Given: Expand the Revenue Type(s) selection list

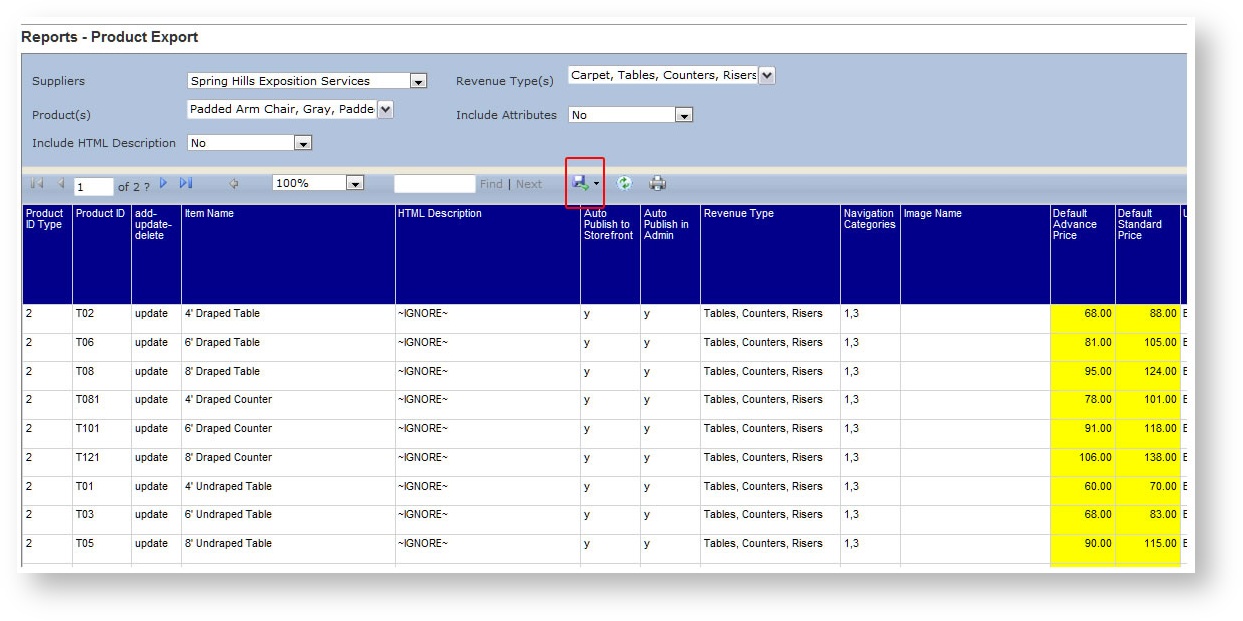Looking at the screenshot, I should (x=766, y=74).
